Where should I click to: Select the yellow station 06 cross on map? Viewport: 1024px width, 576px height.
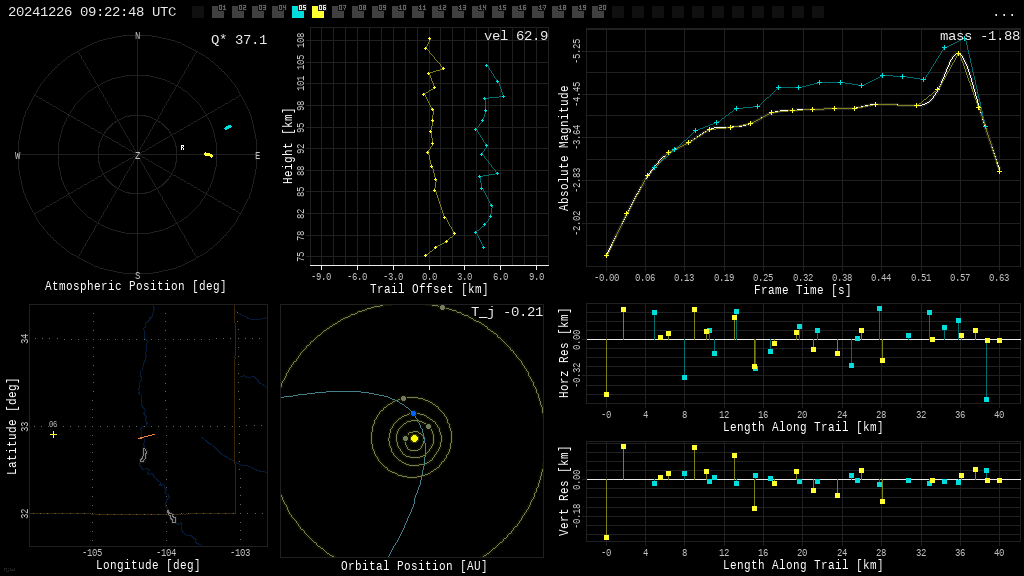click(54, 434)
